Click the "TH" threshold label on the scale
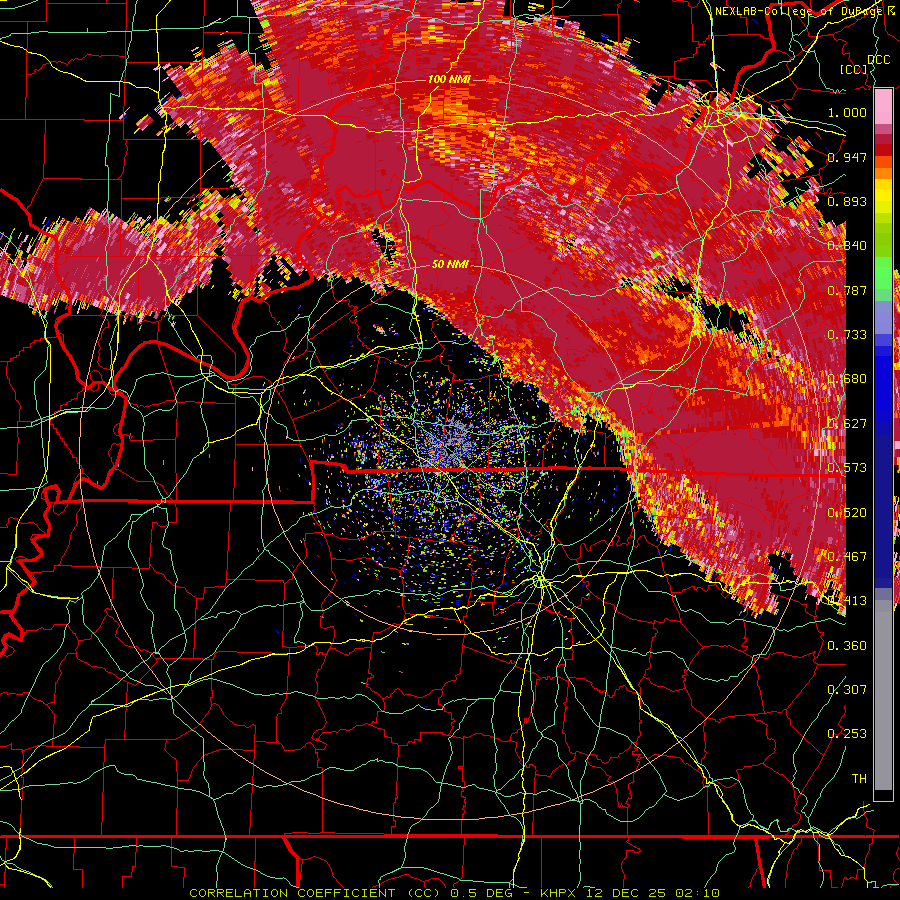The width and height of the screenshot is (900, 900). 859,779
